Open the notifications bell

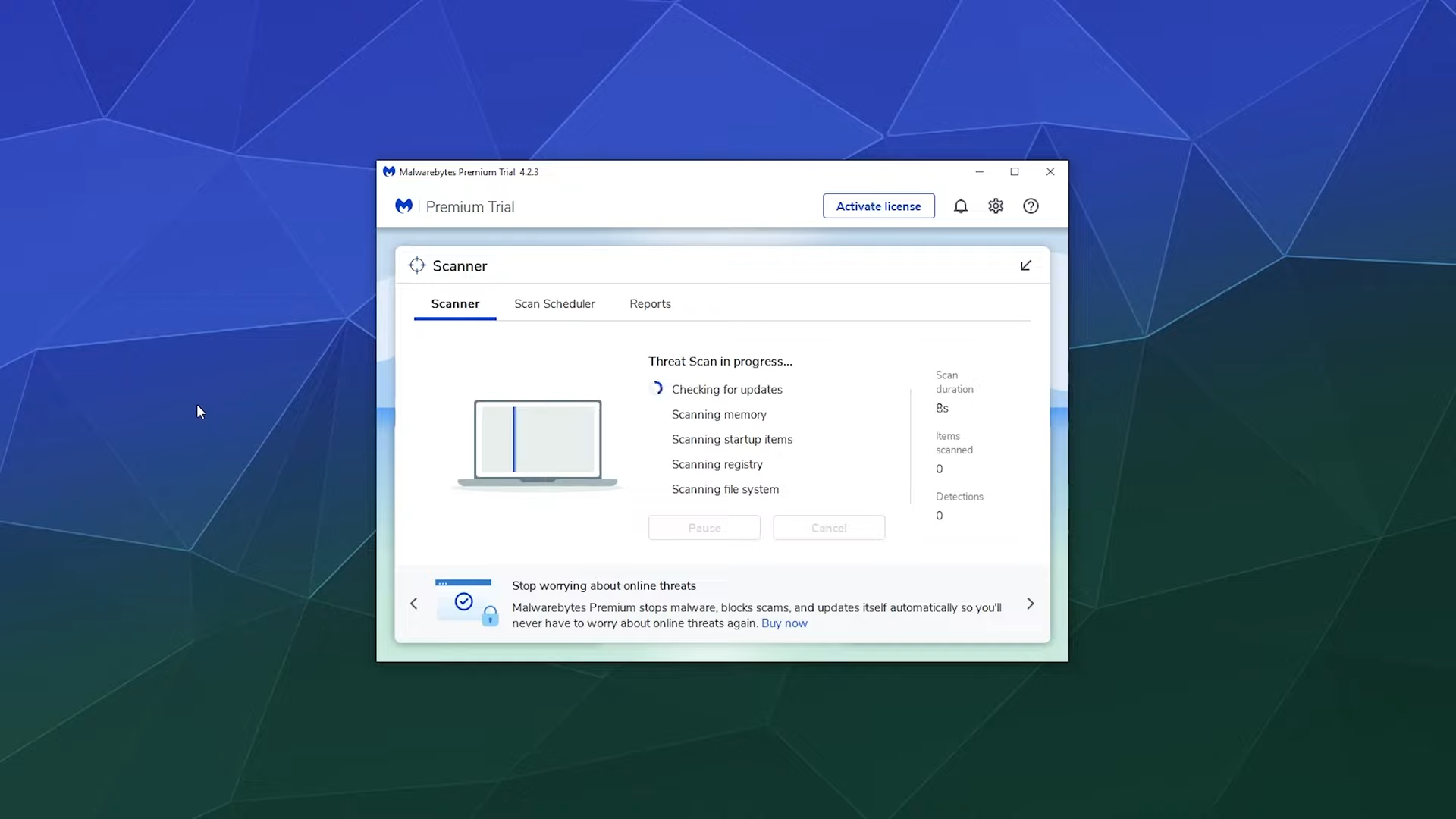pyautogui.click(x=960, y=206)
